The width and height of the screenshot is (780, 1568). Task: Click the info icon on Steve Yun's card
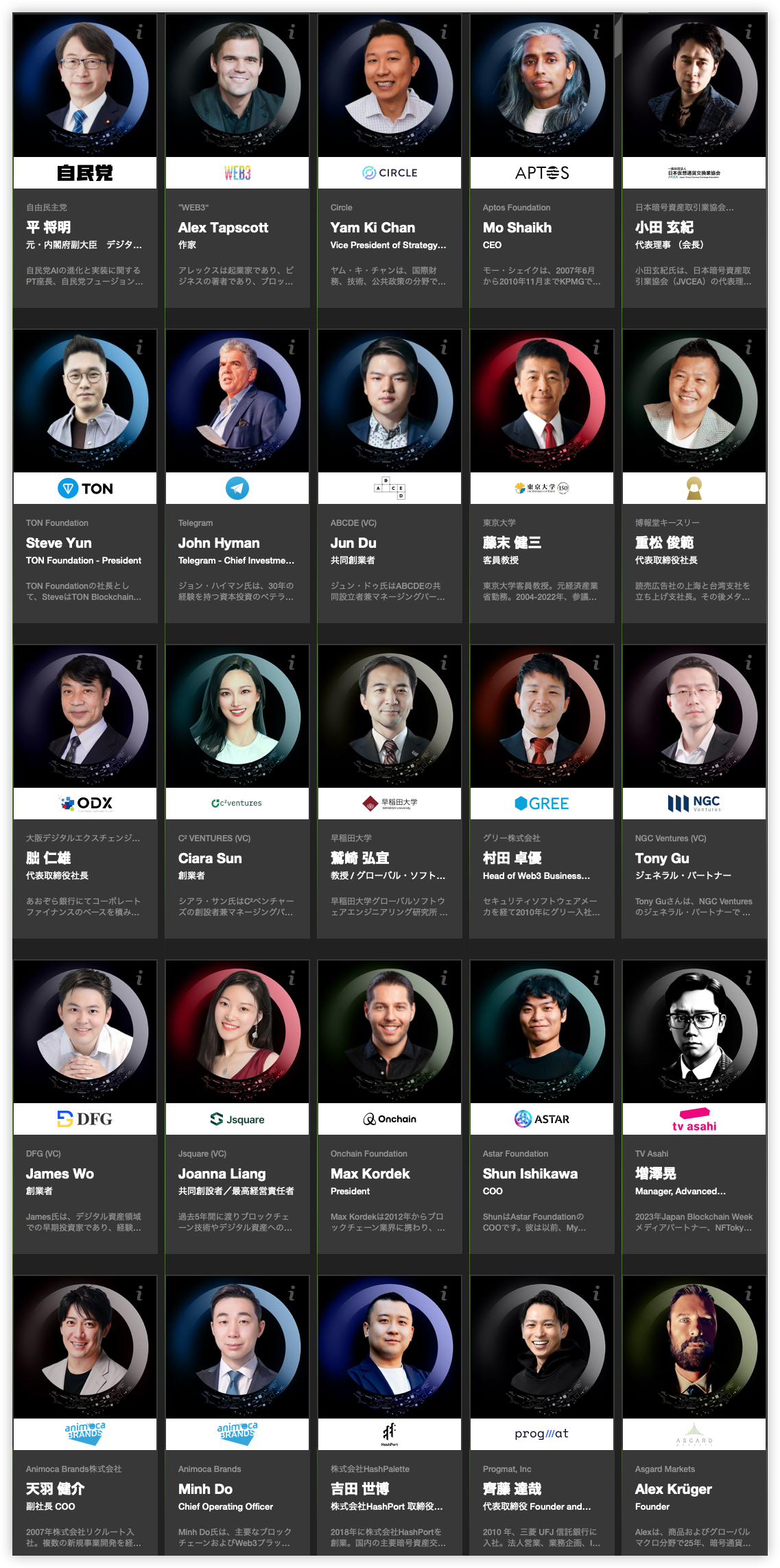pos(140,348)
